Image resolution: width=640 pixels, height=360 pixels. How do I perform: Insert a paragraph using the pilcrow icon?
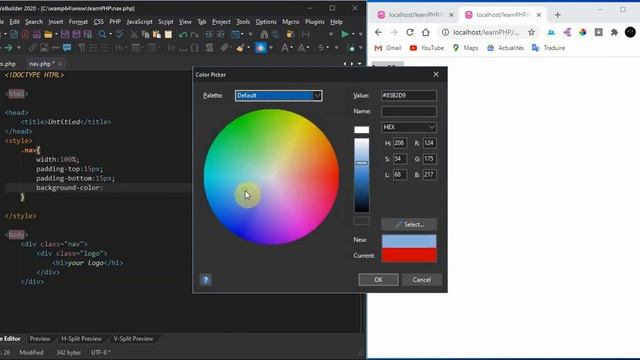(x=82, y=48)
